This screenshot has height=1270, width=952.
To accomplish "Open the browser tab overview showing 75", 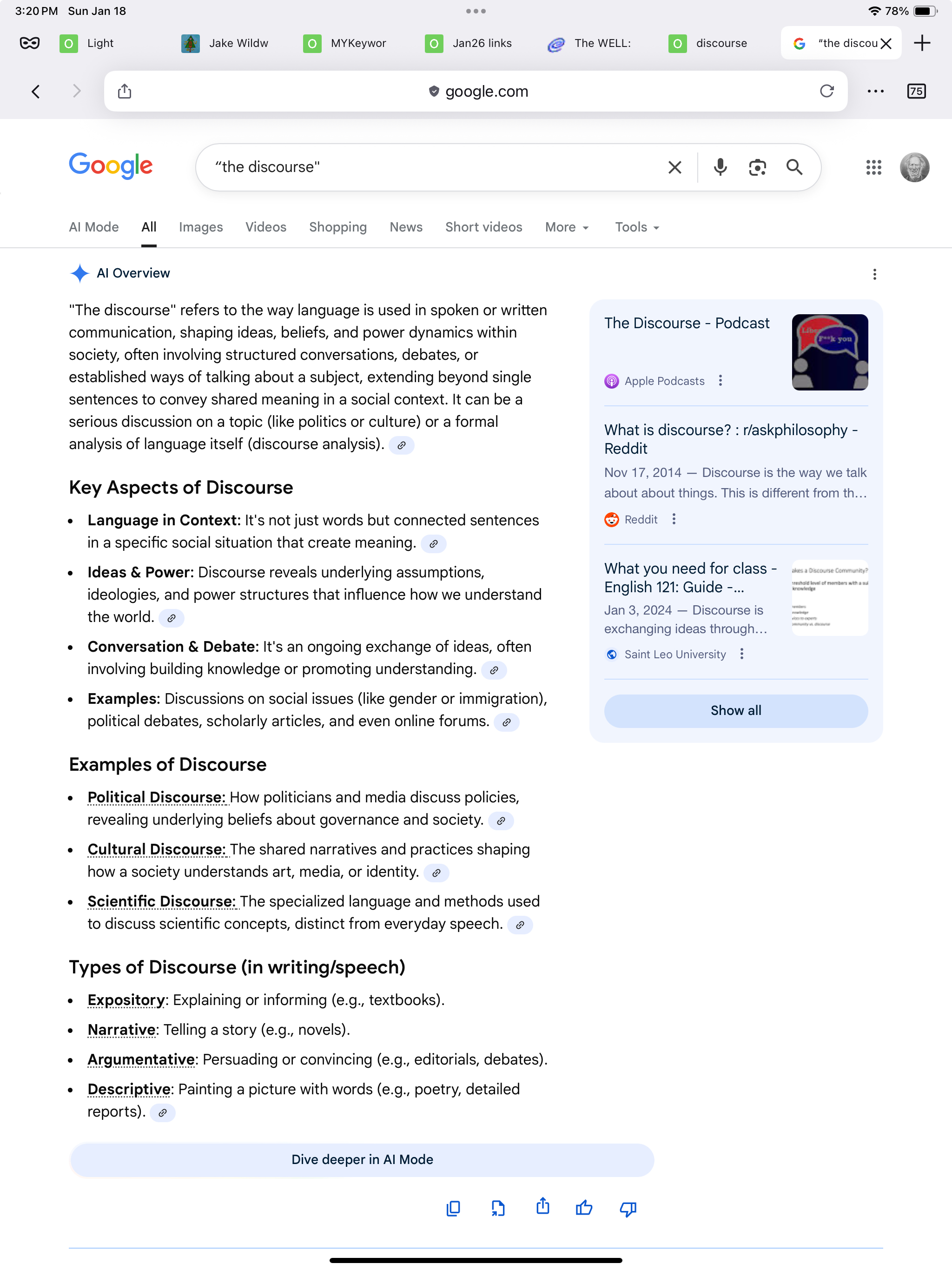I will tap(916, 91).
